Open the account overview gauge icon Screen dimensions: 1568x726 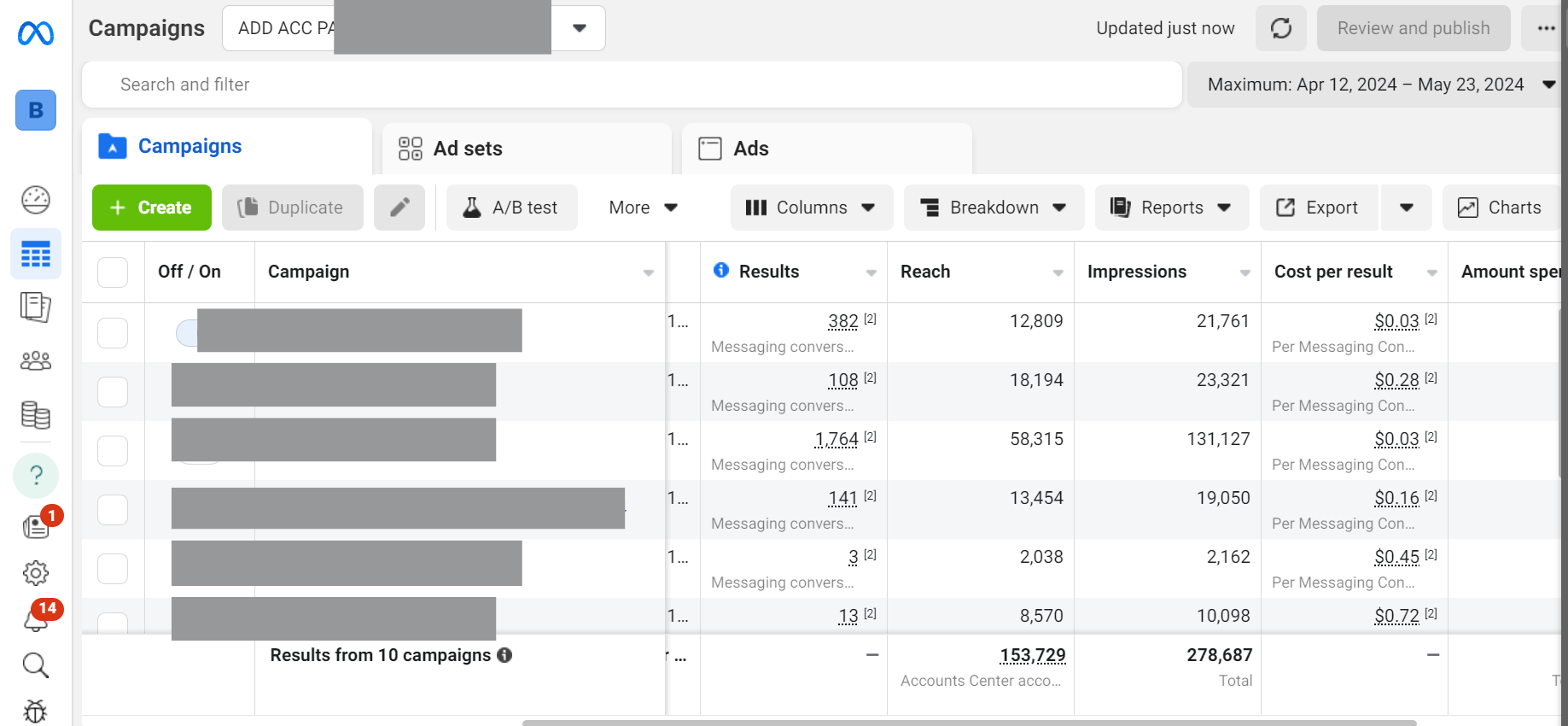[x=36, y=200]
